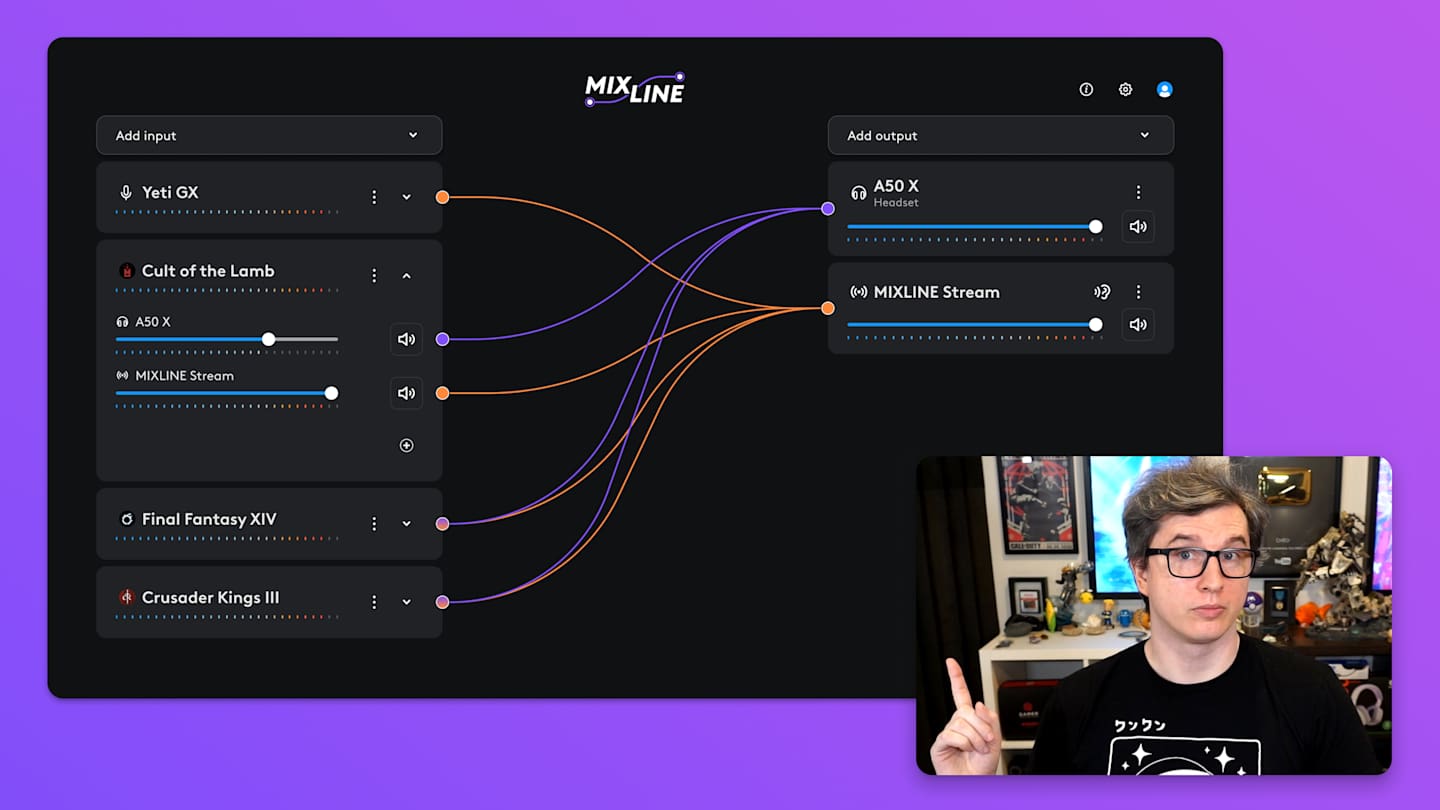Open Yeti GX three-dot menu

[374, 197]
